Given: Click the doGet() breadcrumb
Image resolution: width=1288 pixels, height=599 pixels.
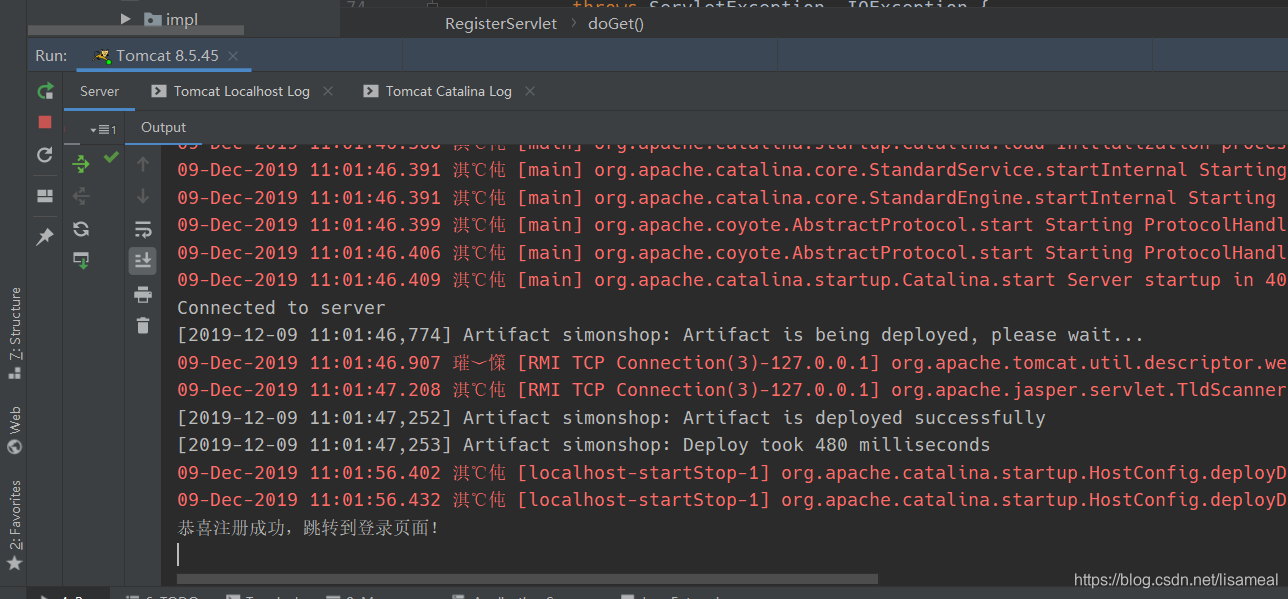Looking at the screenshot, I should click(x=616, y=23).
